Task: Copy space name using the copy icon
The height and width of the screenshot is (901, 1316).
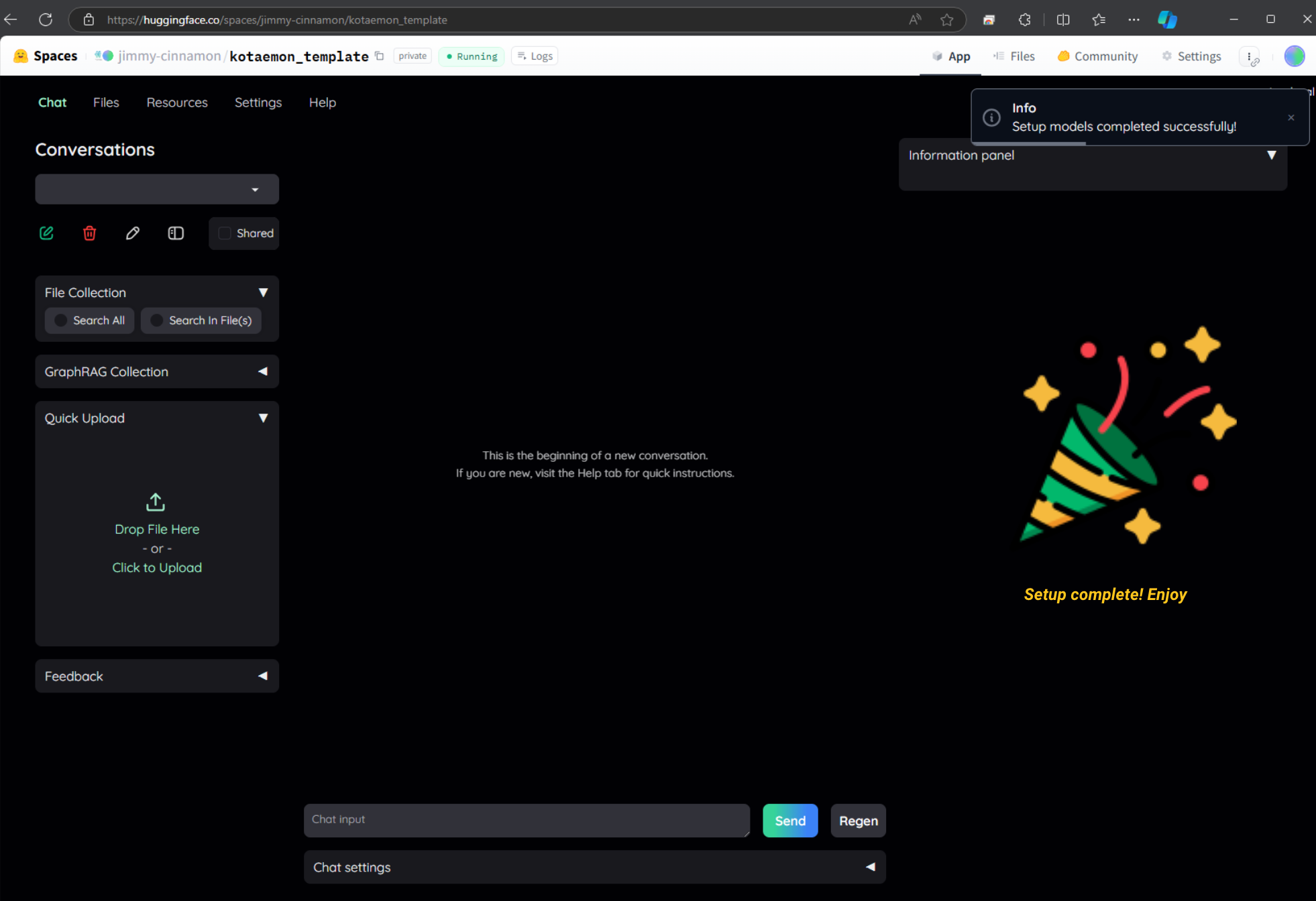Action: [x=380, y=56]
